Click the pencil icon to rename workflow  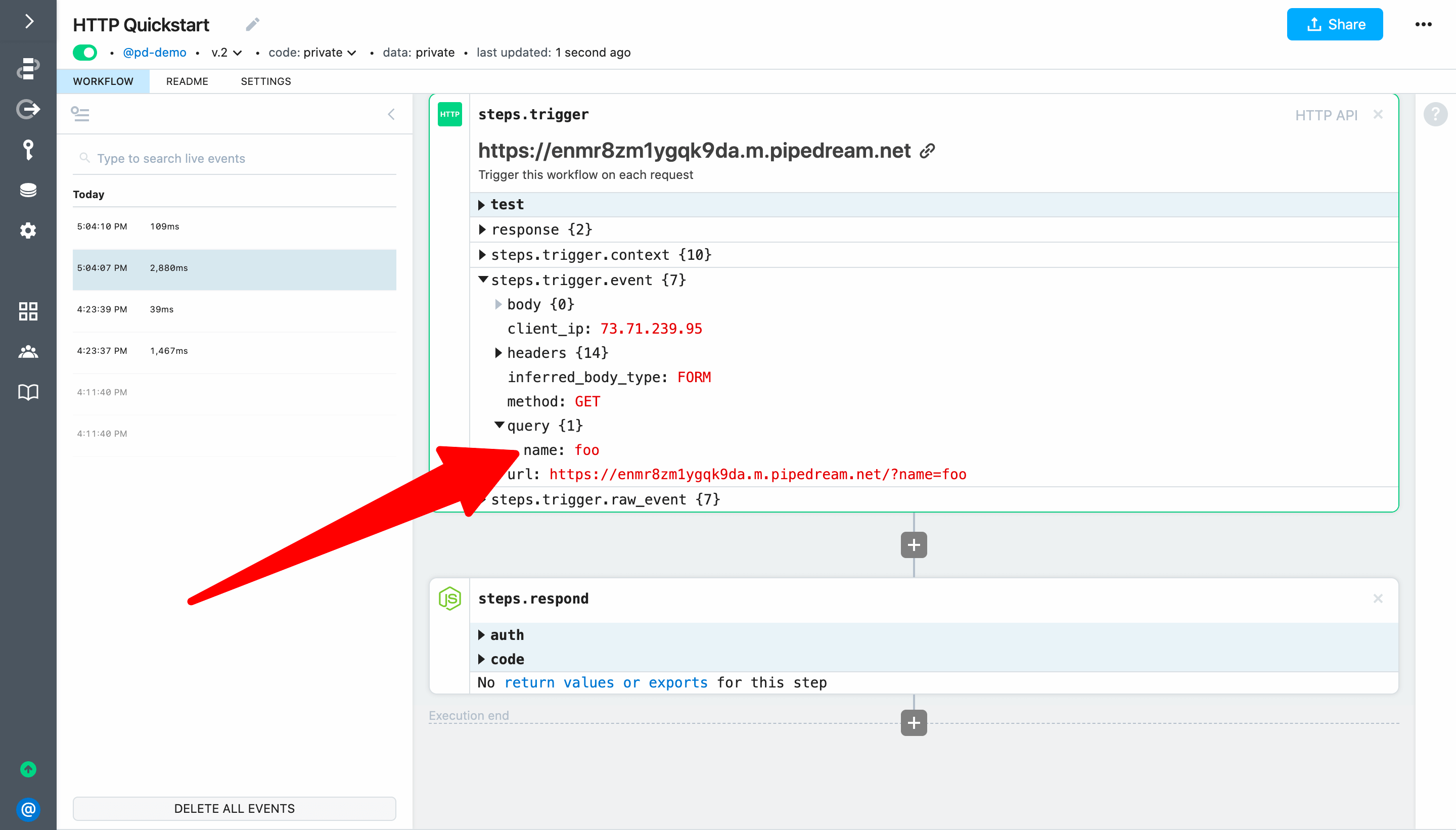pos(253,24)
